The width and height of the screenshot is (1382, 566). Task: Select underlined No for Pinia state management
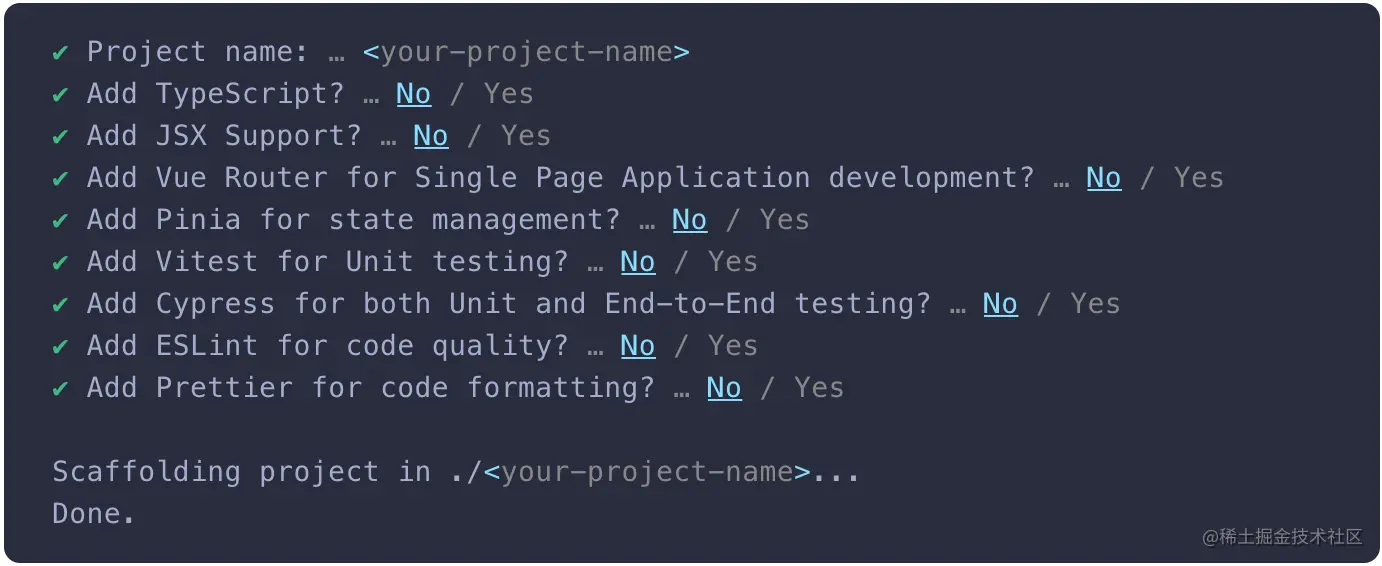[x=689, y=220]
